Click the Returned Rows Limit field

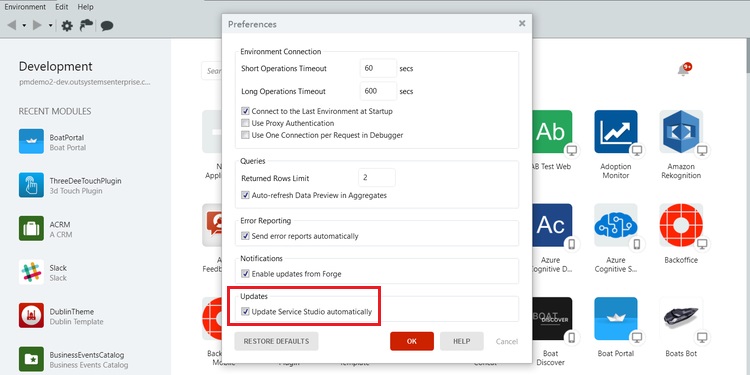tap(376, 177)
